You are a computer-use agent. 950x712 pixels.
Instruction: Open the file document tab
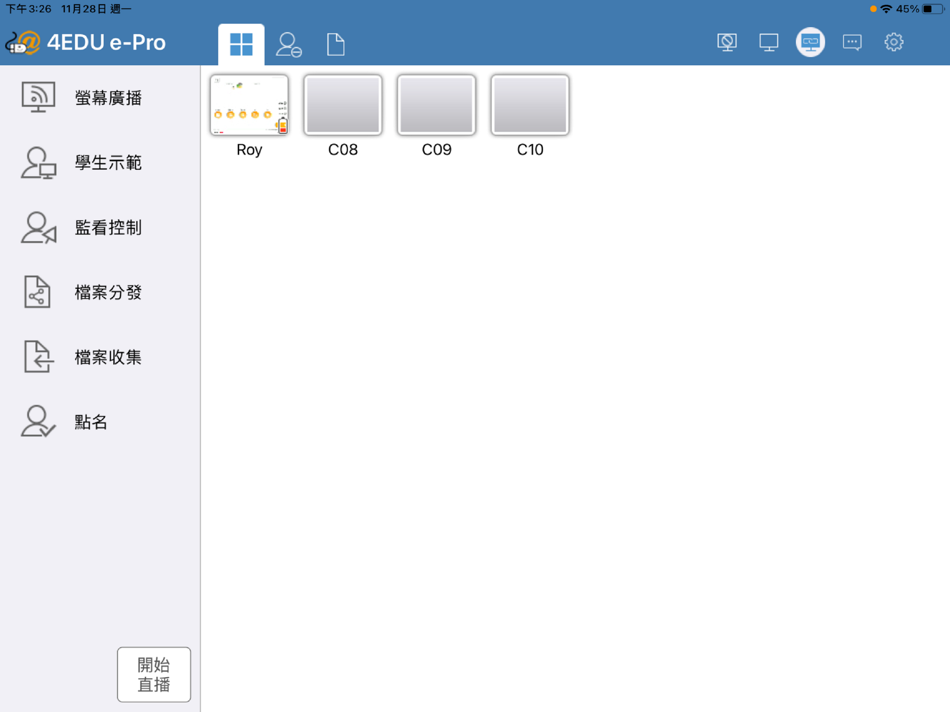[336, 45]
